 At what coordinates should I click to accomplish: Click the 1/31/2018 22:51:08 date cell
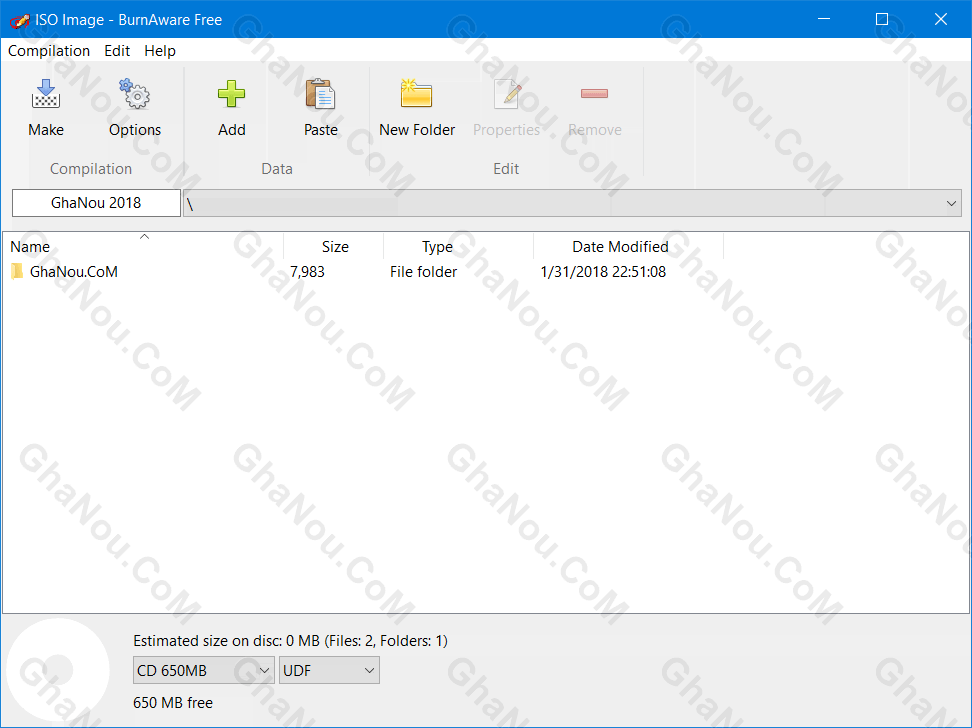(x=603, y=272)
